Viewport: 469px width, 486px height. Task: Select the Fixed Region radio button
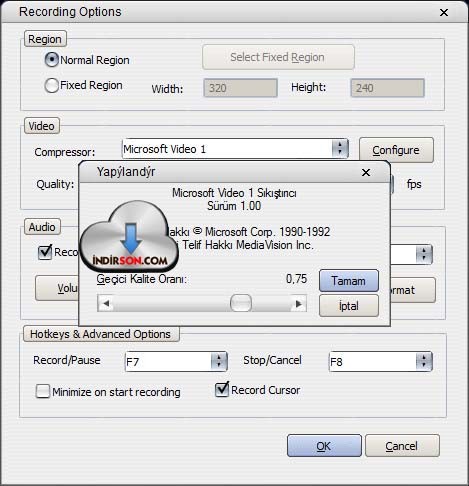(x=52, y=85)
